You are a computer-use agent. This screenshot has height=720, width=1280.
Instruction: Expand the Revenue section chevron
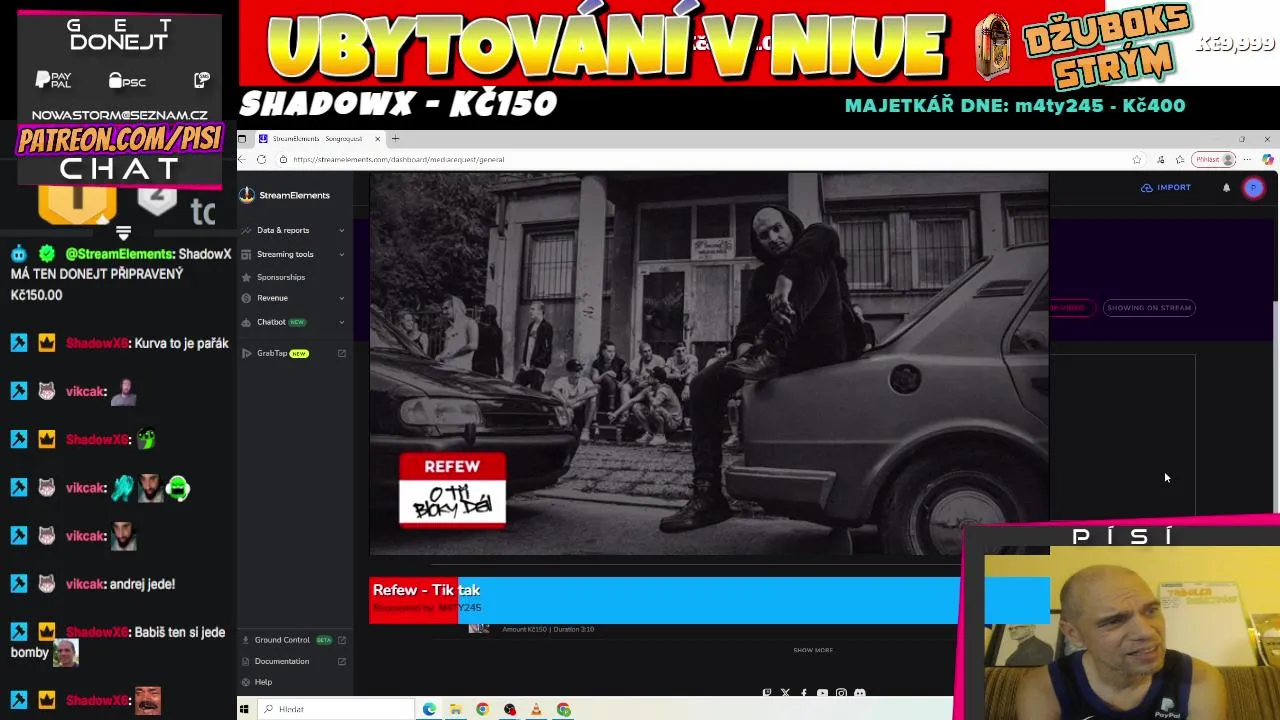[342, 298]
